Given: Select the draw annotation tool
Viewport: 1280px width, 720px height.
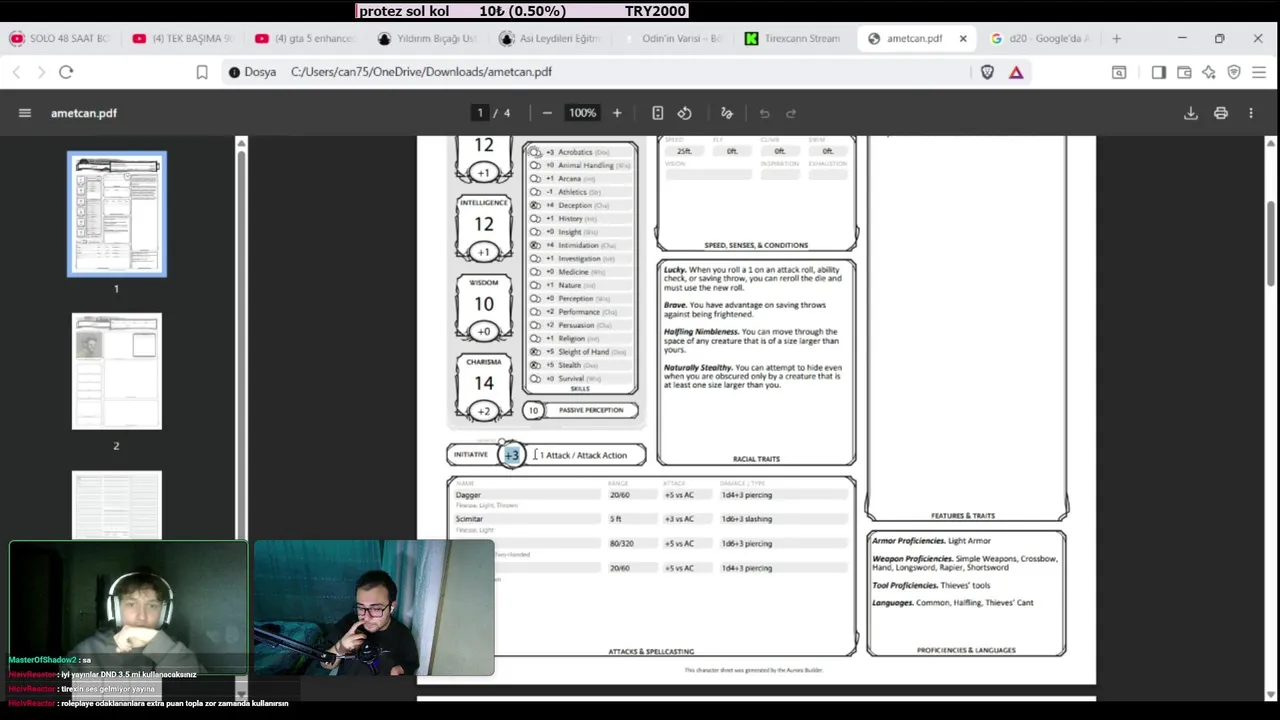Looking at the screenshot, I should (x=727, y=113).
